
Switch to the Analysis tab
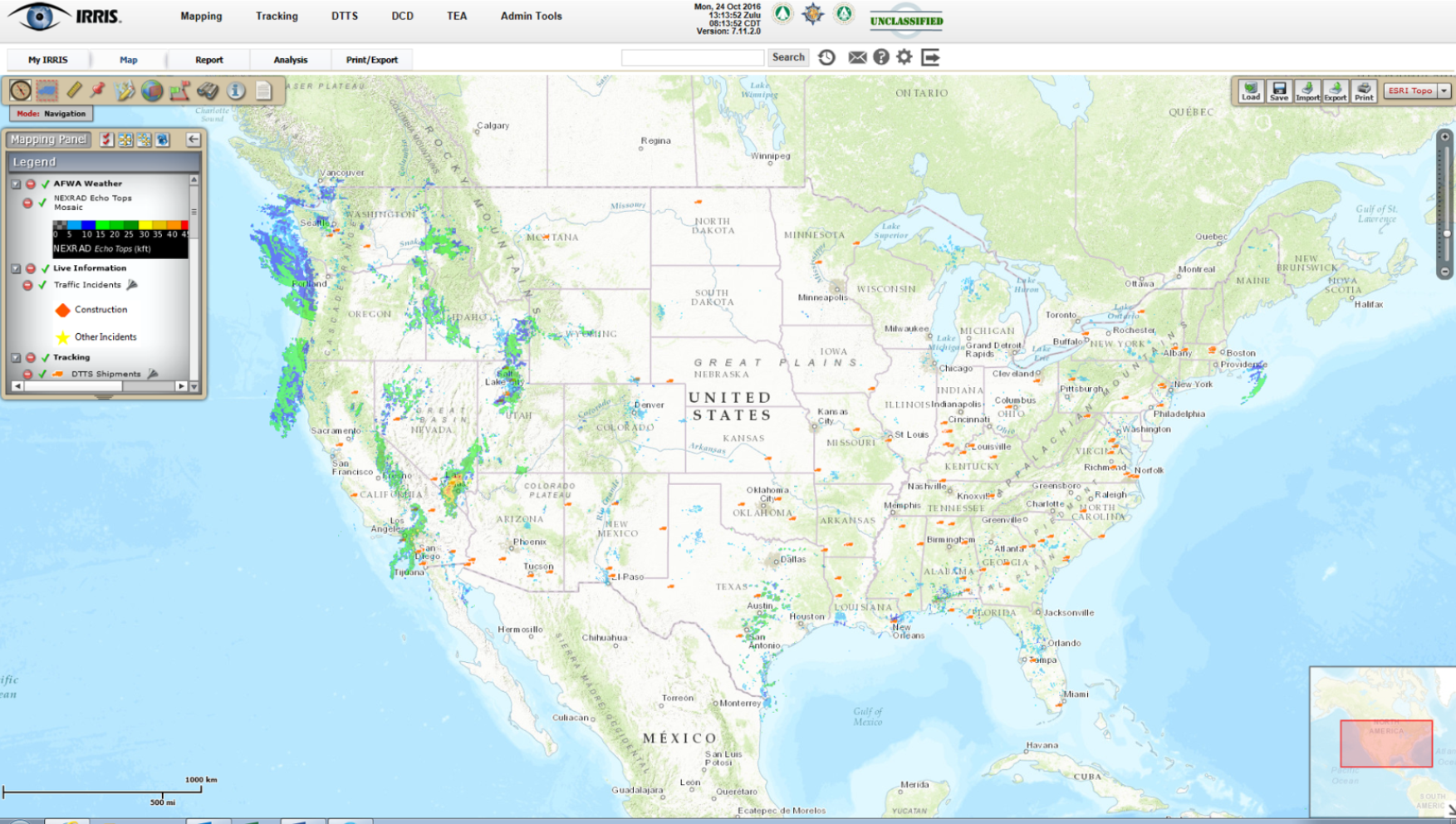(x=291, y=60)
